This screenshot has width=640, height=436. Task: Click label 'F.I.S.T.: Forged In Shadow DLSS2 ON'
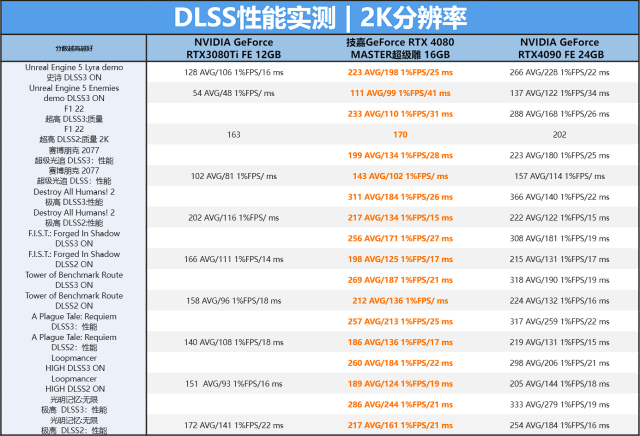74,259
